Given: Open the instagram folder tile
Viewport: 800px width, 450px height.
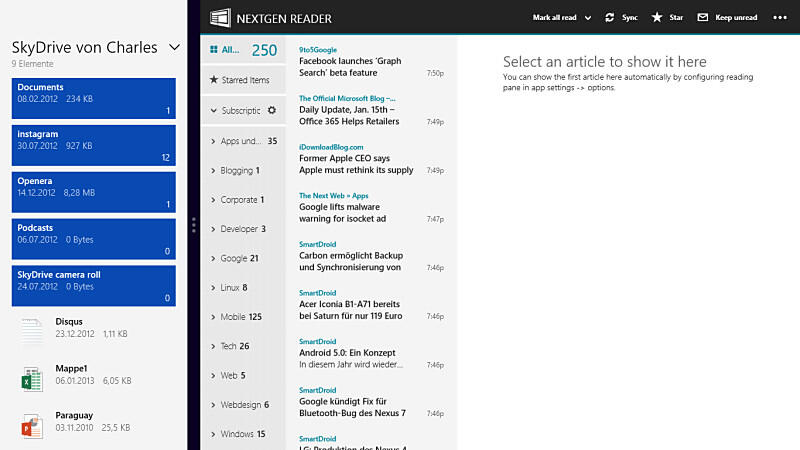Looking at the screenshot, I should [x=94, y=145].
